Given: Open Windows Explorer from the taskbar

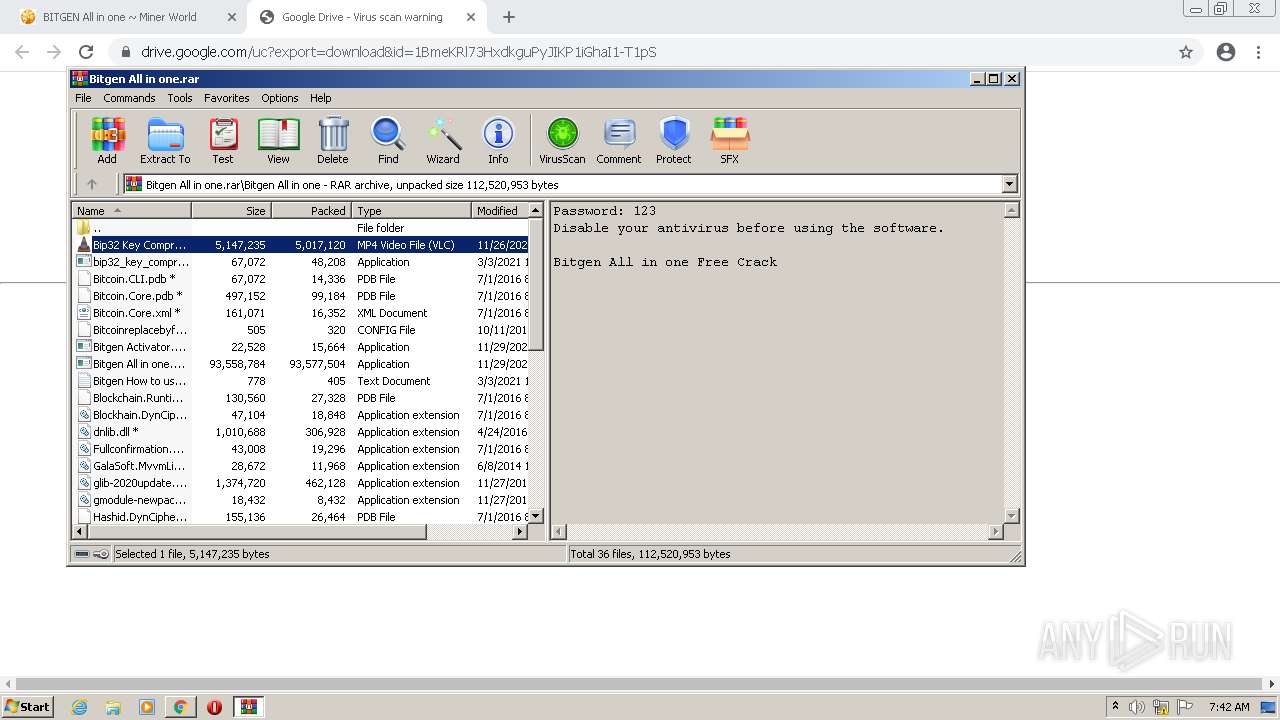Looking at the screenshot, I should tap(113, 707).
